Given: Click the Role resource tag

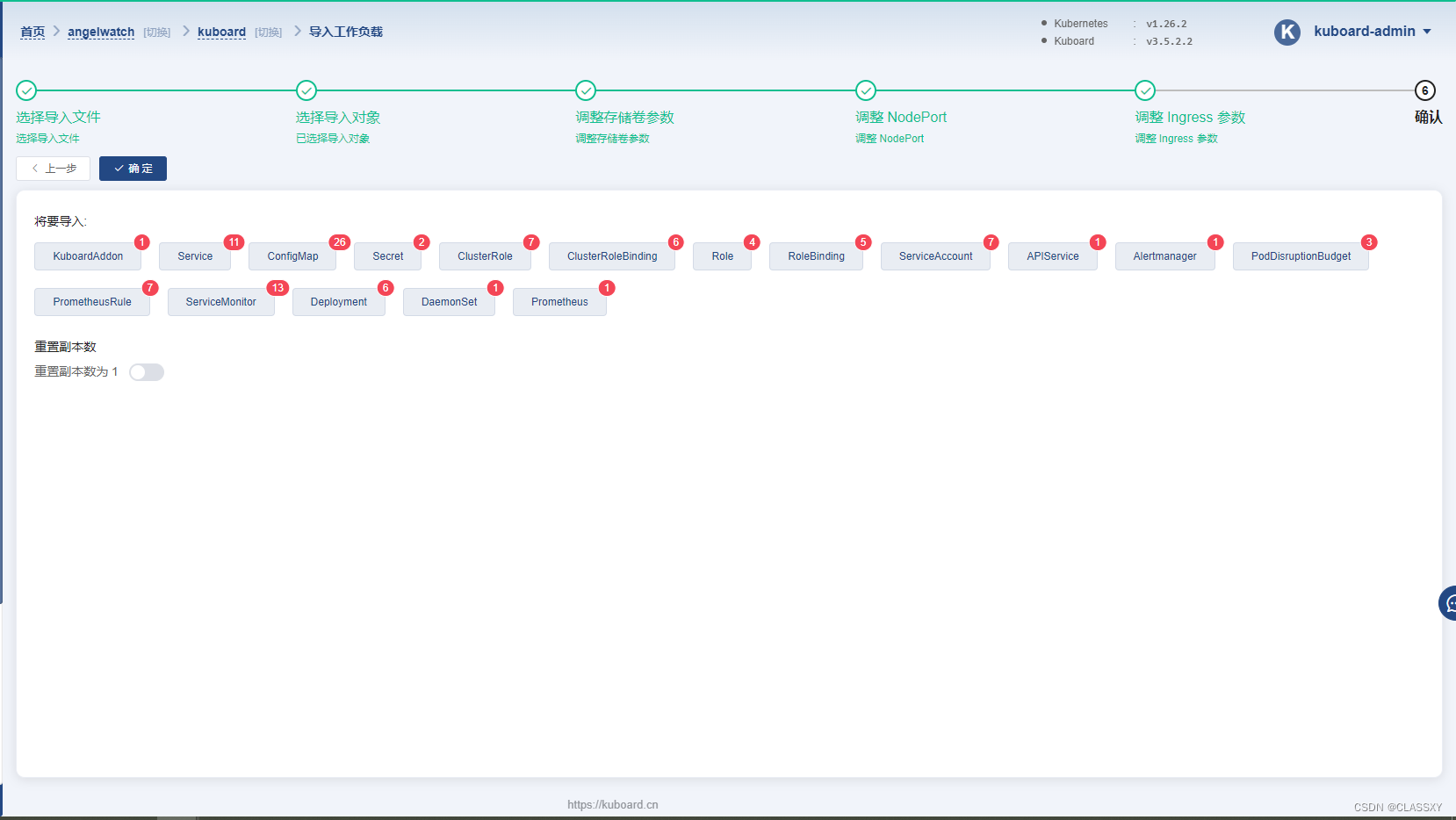Looking at the screenshot, I should point(722,256).
